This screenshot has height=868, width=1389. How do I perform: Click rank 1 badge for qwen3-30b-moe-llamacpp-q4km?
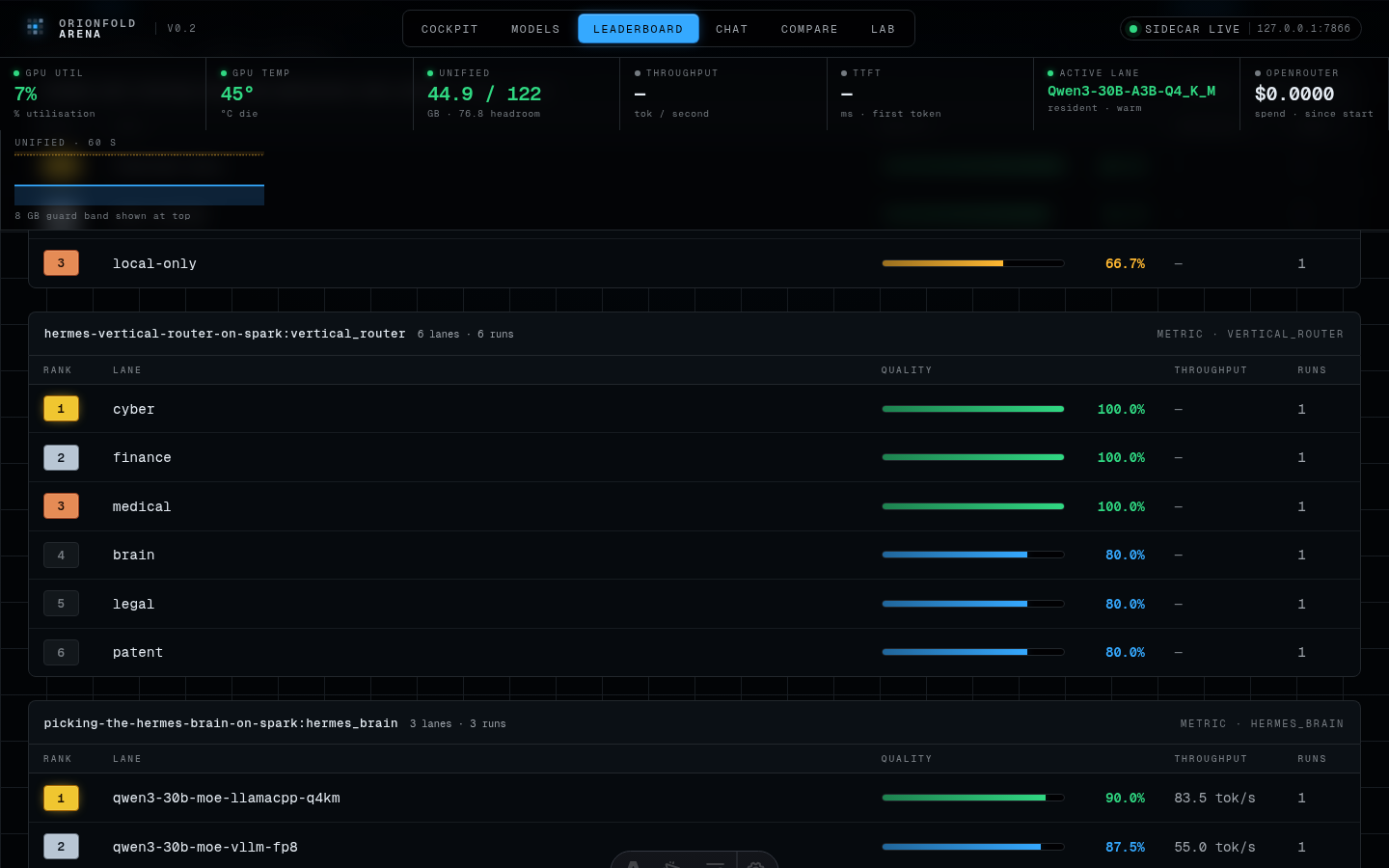61,798
